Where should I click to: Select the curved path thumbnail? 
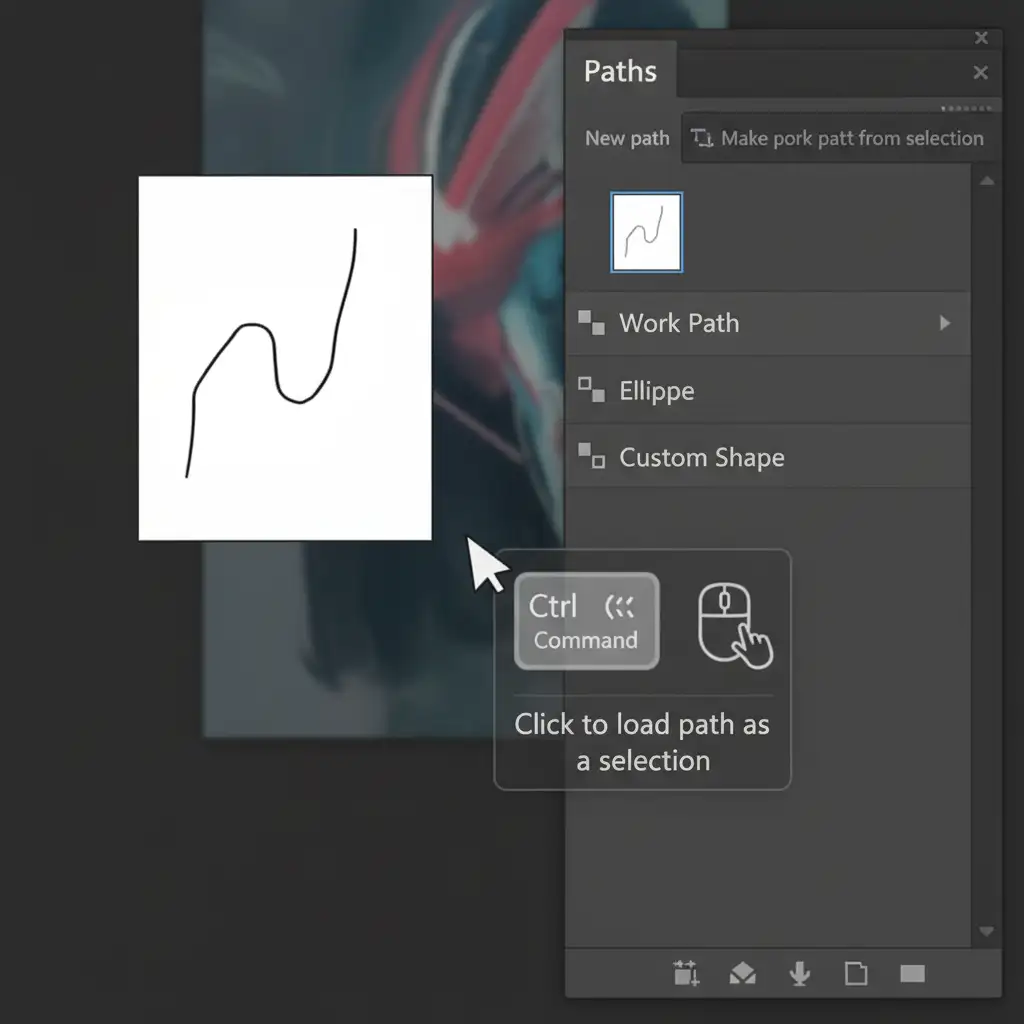pyautogui.click(x=646, y=233)
